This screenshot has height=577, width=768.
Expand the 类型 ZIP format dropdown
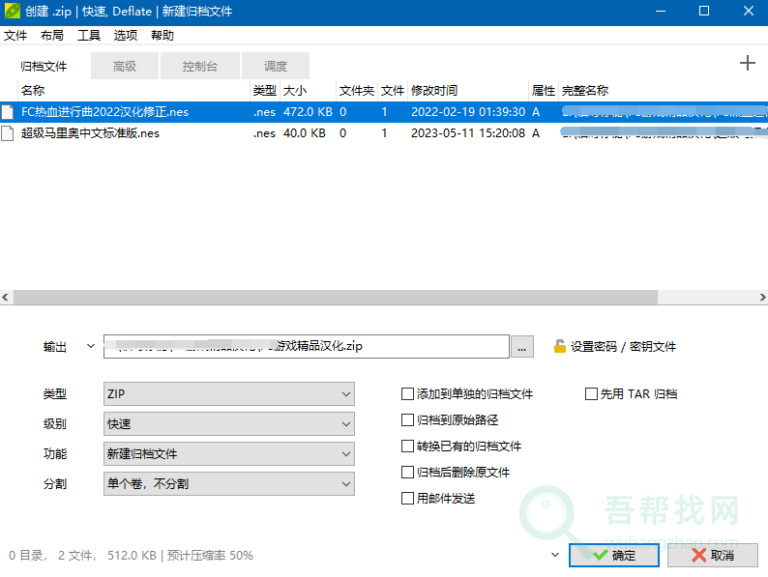pyautogui.click(x=228, y=394)
